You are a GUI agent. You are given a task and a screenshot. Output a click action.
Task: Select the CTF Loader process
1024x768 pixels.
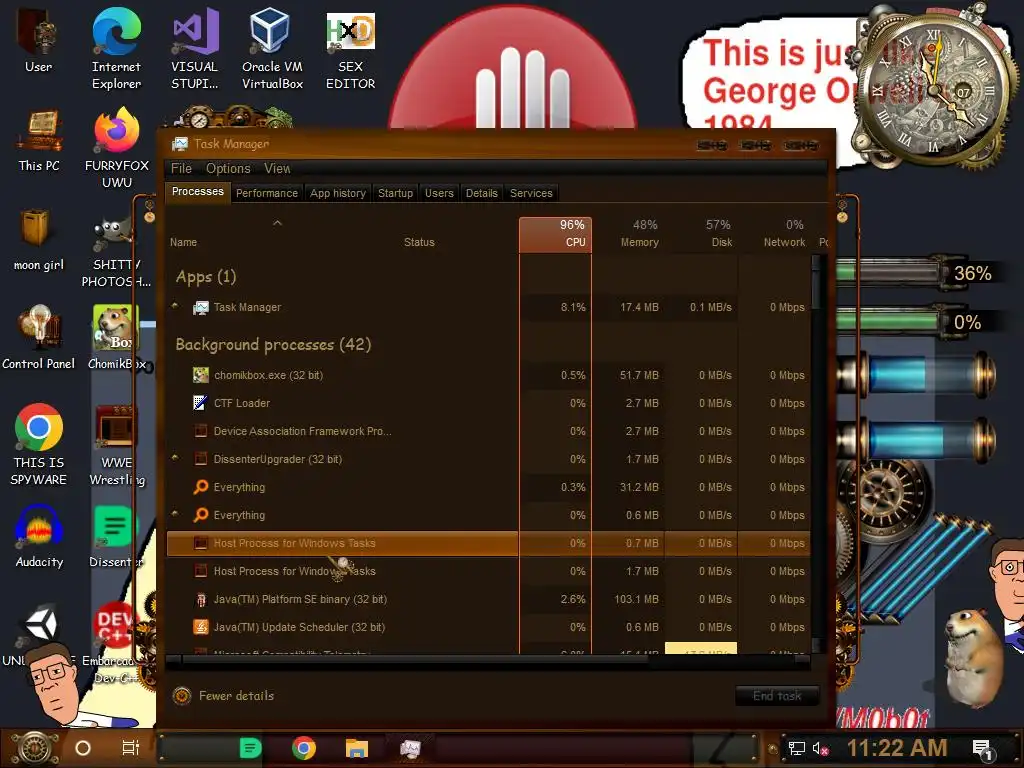coord(488,403)
